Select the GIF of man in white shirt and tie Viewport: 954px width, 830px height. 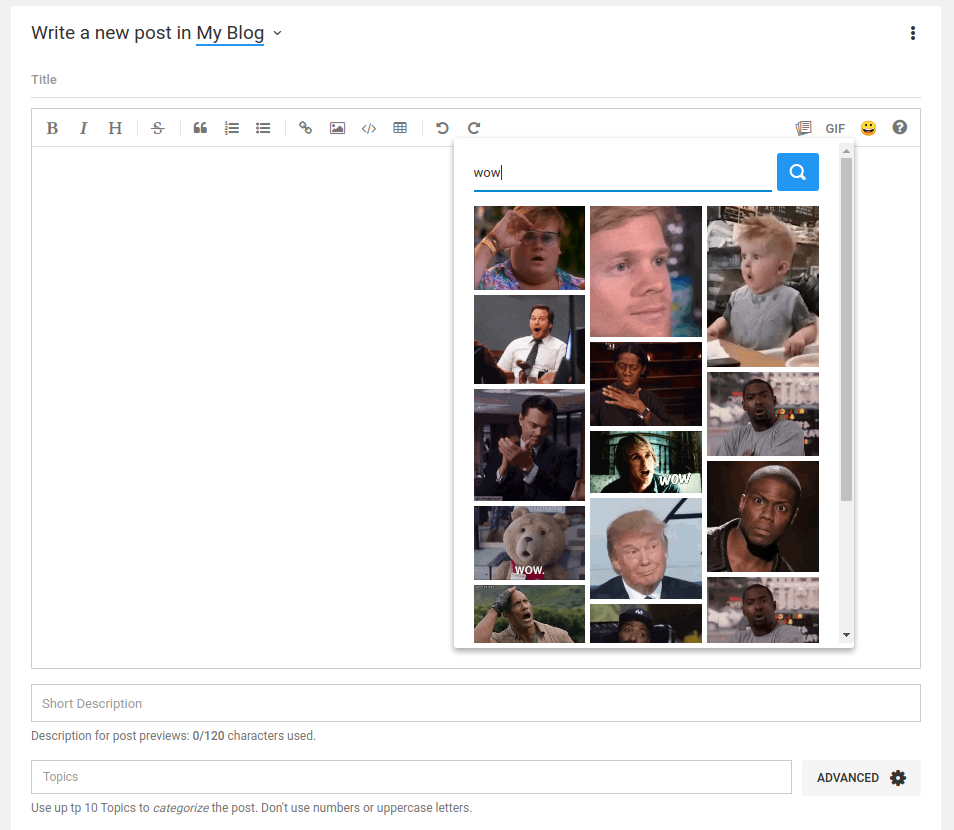pos(529,340)
